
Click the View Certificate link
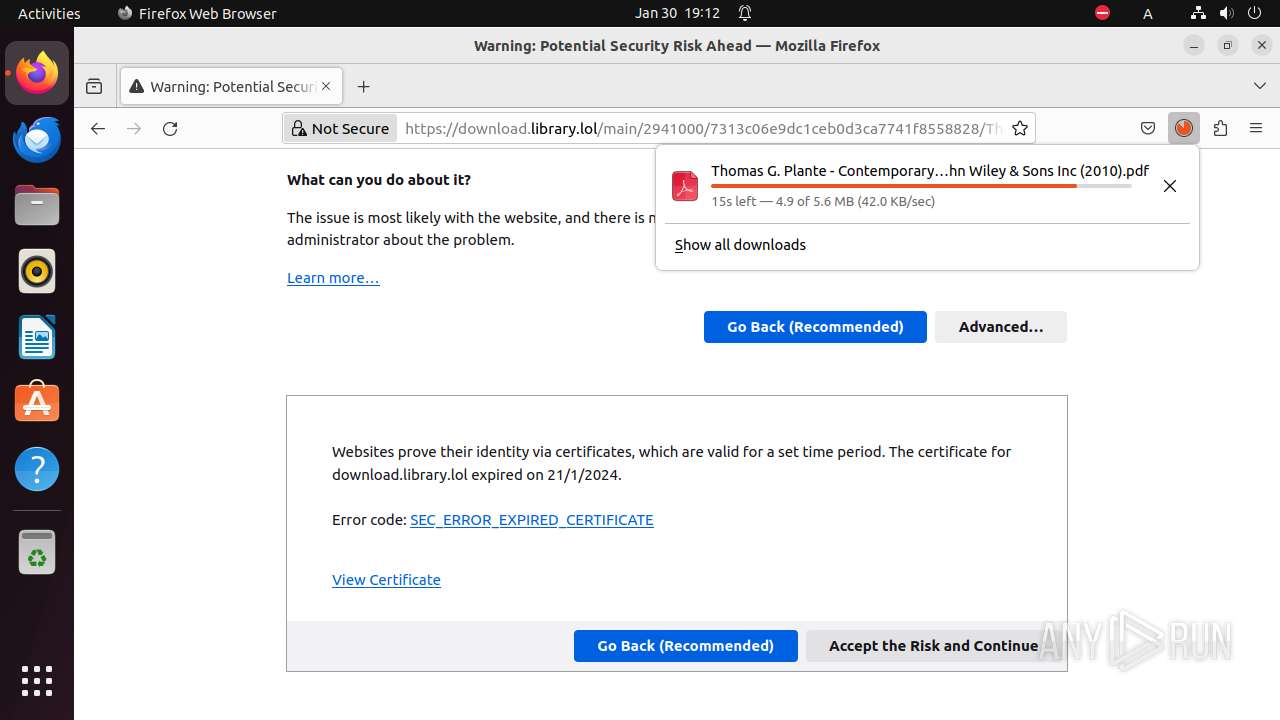[386, 580]
